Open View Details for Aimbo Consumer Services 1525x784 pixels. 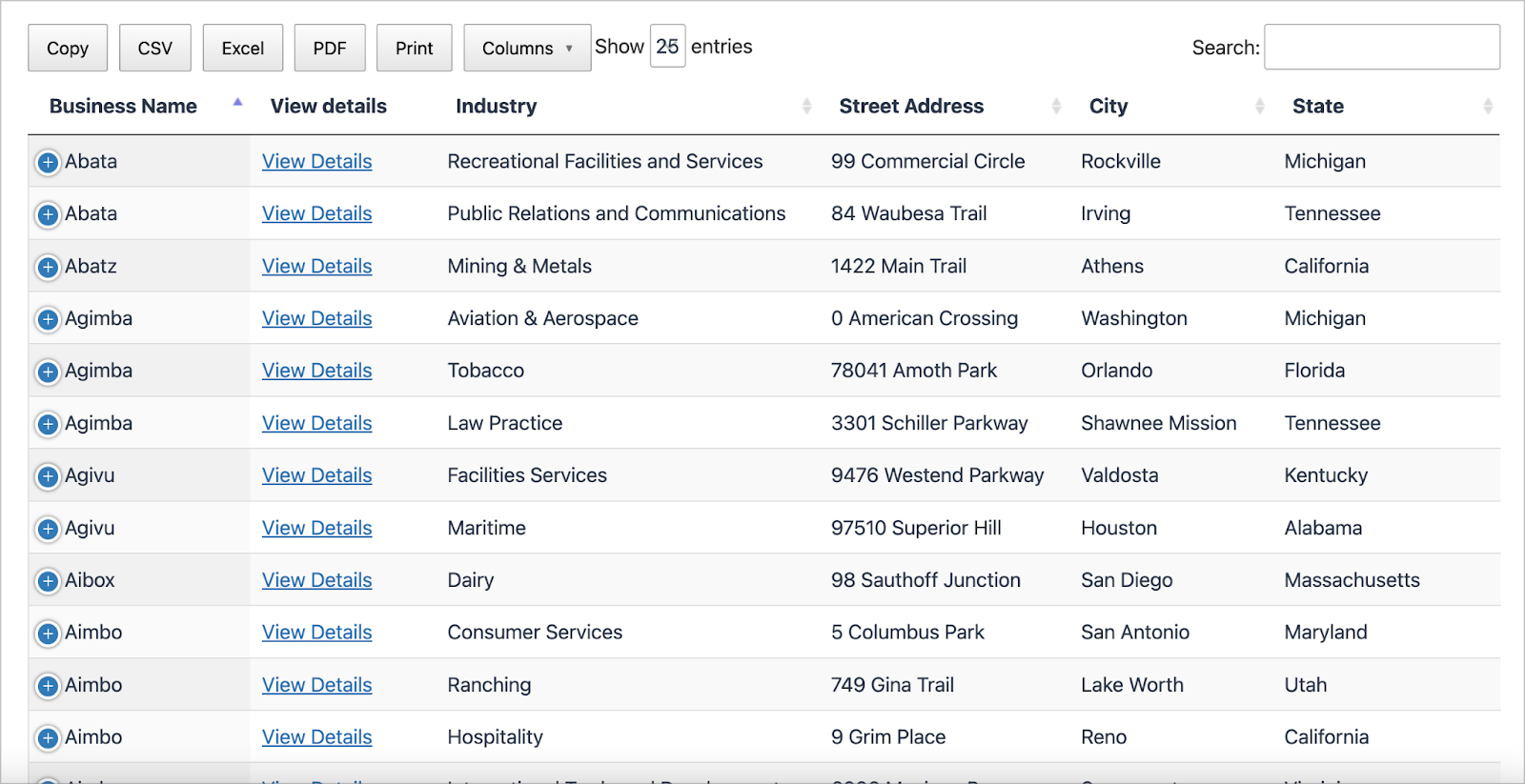click(317, 633)
